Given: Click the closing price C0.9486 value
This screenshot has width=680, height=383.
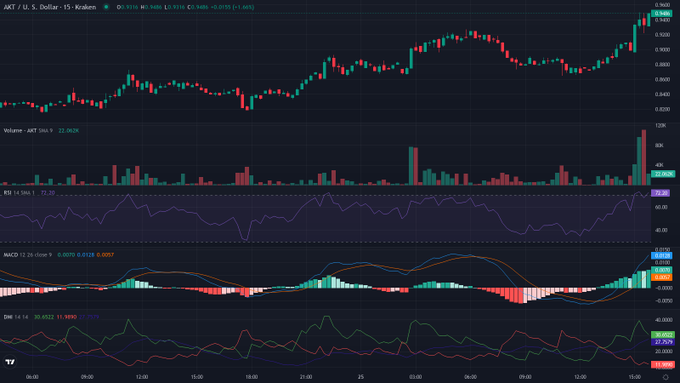Looking at the screenshot, I should point(197,7).
